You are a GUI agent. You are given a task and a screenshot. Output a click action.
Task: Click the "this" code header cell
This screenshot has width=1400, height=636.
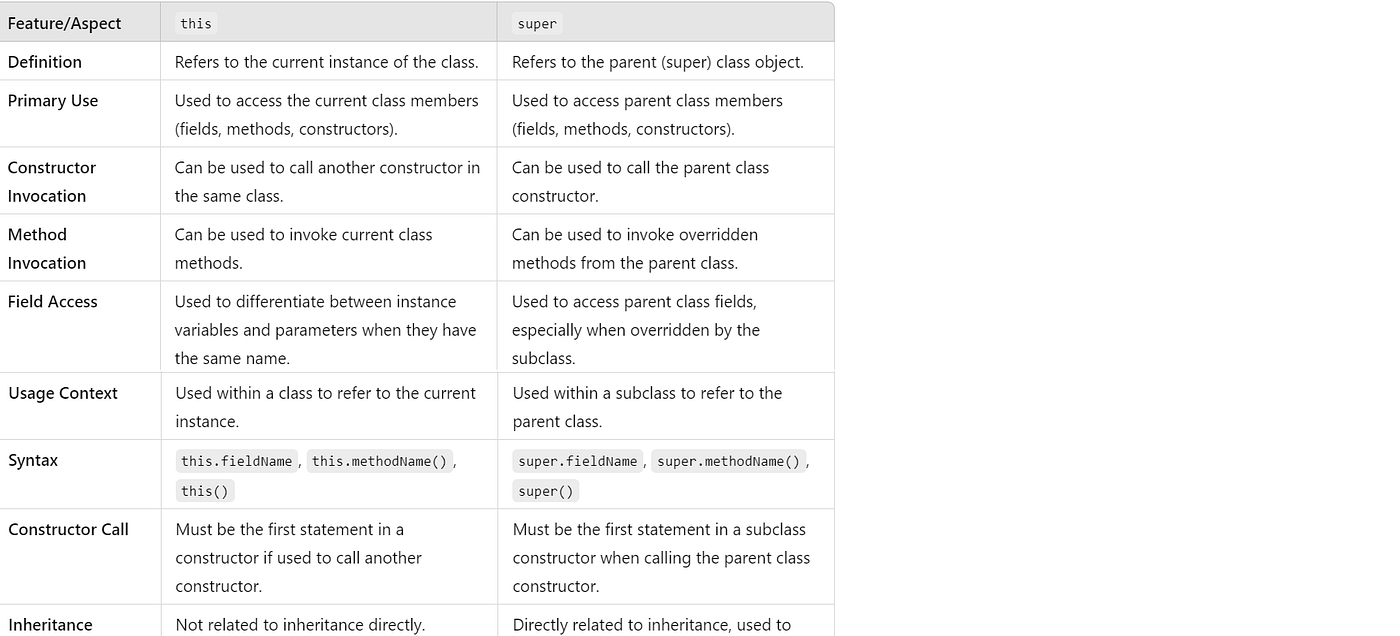196,23
